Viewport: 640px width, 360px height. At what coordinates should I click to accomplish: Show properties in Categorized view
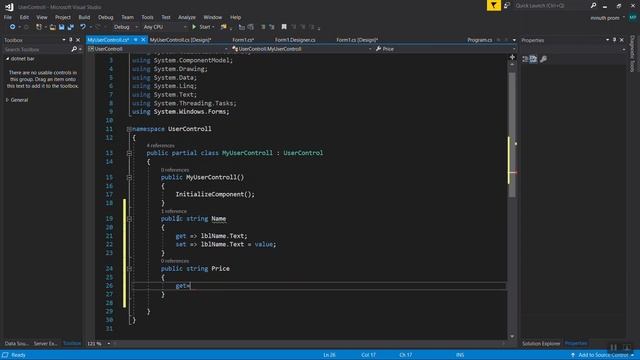coord(525,59)
